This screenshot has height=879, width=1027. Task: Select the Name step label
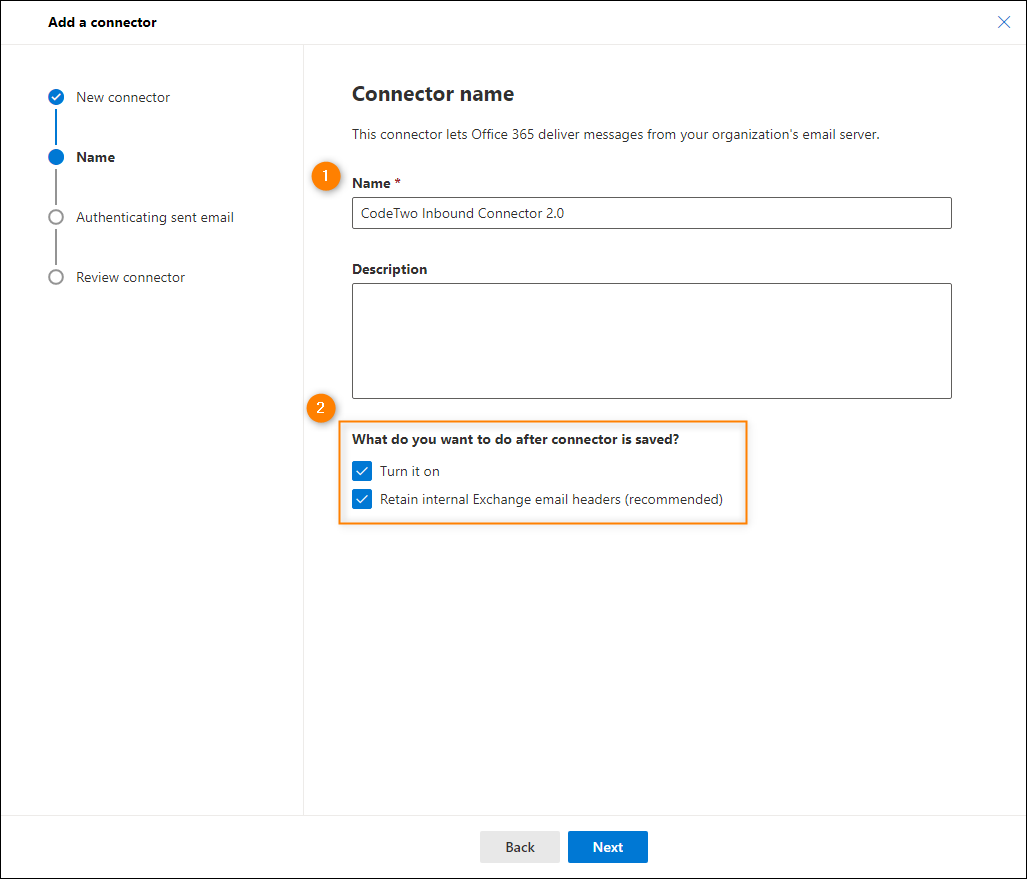[x=96, y=157]
